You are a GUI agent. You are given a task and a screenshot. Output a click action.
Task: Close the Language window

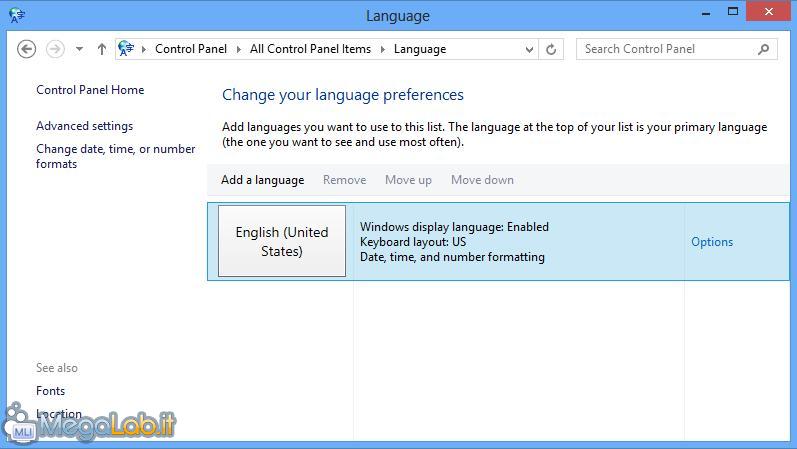pyautogui.click(x=769, y=11)
